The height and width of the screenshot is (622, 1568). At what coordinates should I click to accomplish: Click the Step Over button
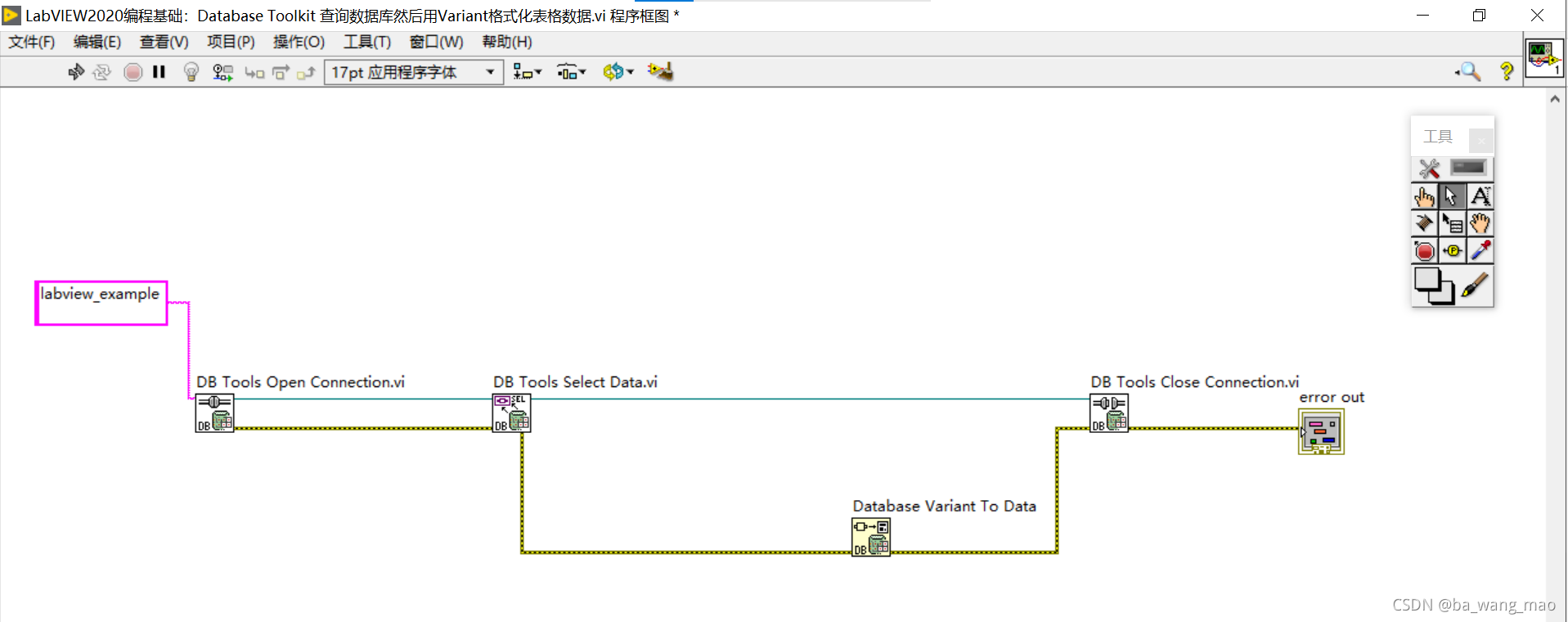pos(281,73)
